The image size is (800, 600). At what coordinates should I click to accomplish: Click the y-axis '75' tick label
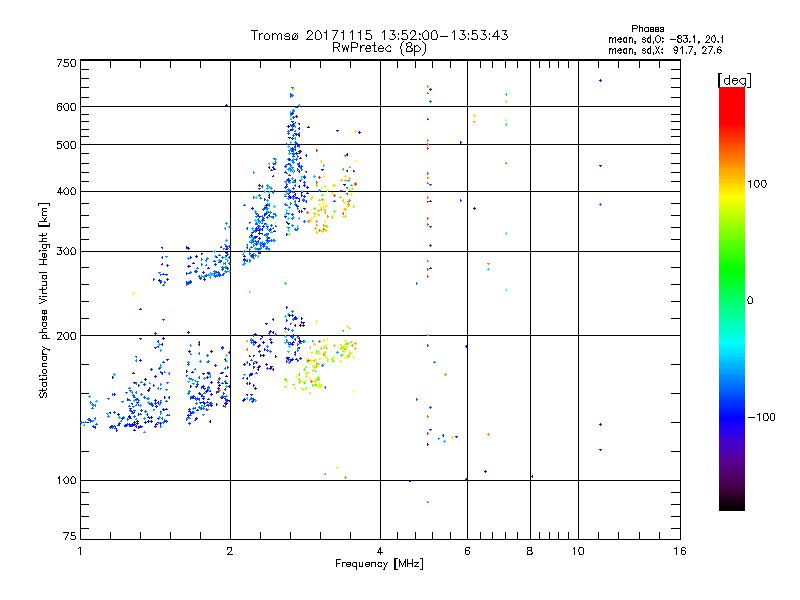[70, 536]
